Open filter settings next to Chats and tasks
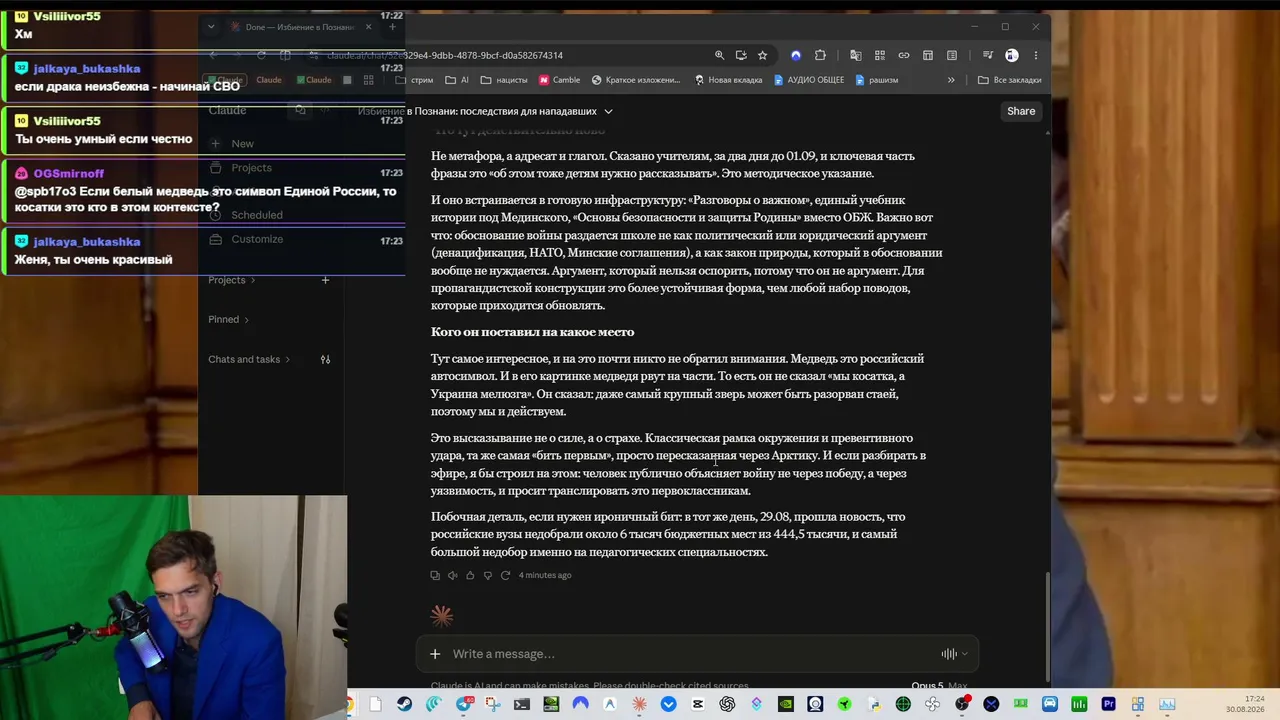This screenshot has width=1280, height=720. click(x=325, y=360)
